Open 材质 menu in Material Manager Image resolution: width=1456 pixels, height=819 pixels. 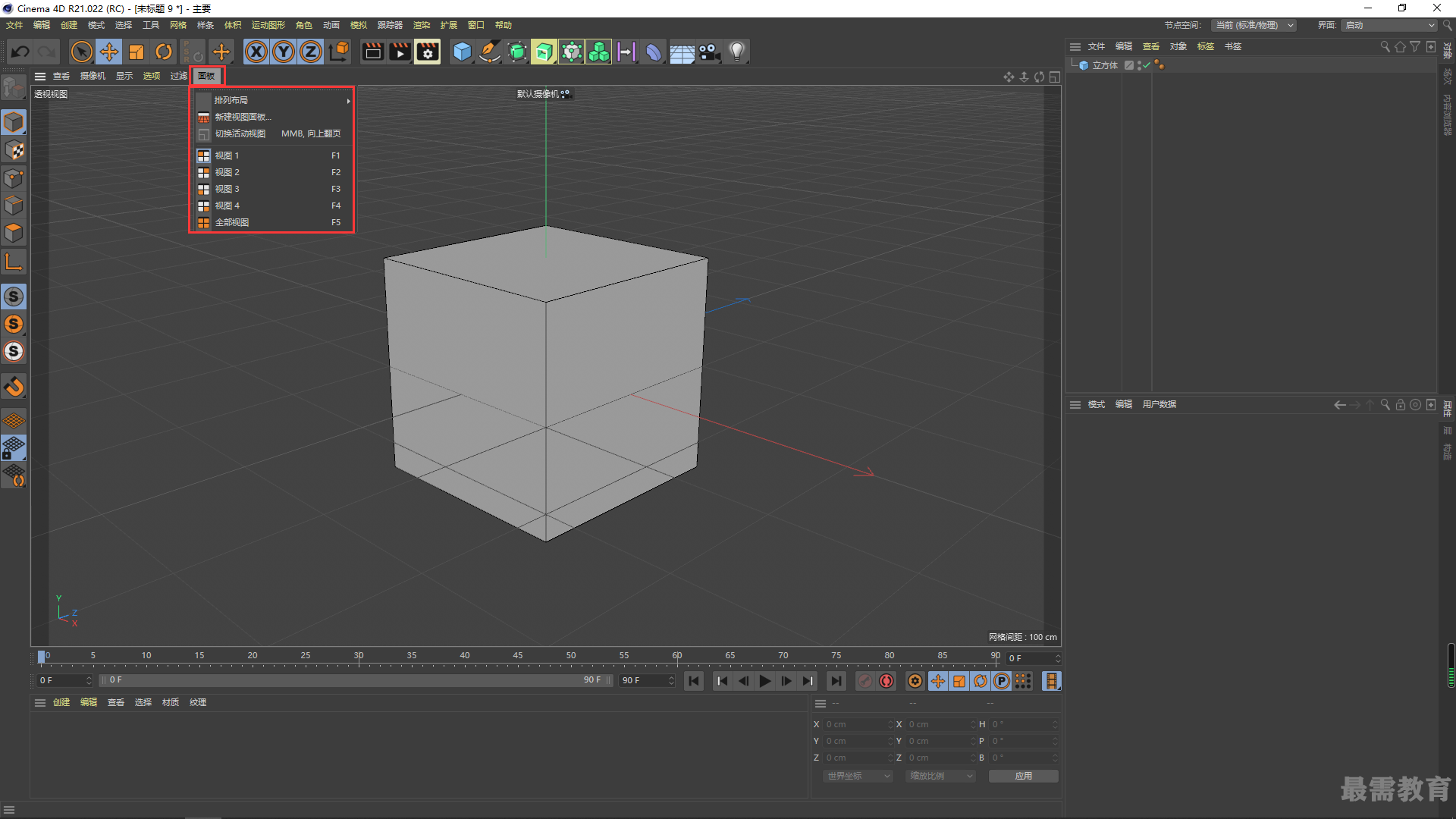[171, 702]
